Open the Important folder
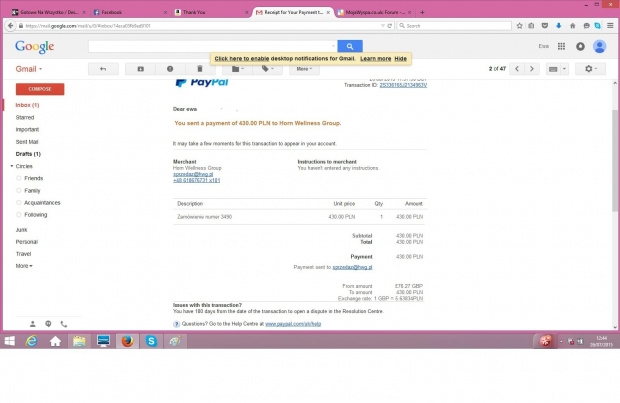The width and height of the screenshot is (620, 403). [x=27, y=129]
